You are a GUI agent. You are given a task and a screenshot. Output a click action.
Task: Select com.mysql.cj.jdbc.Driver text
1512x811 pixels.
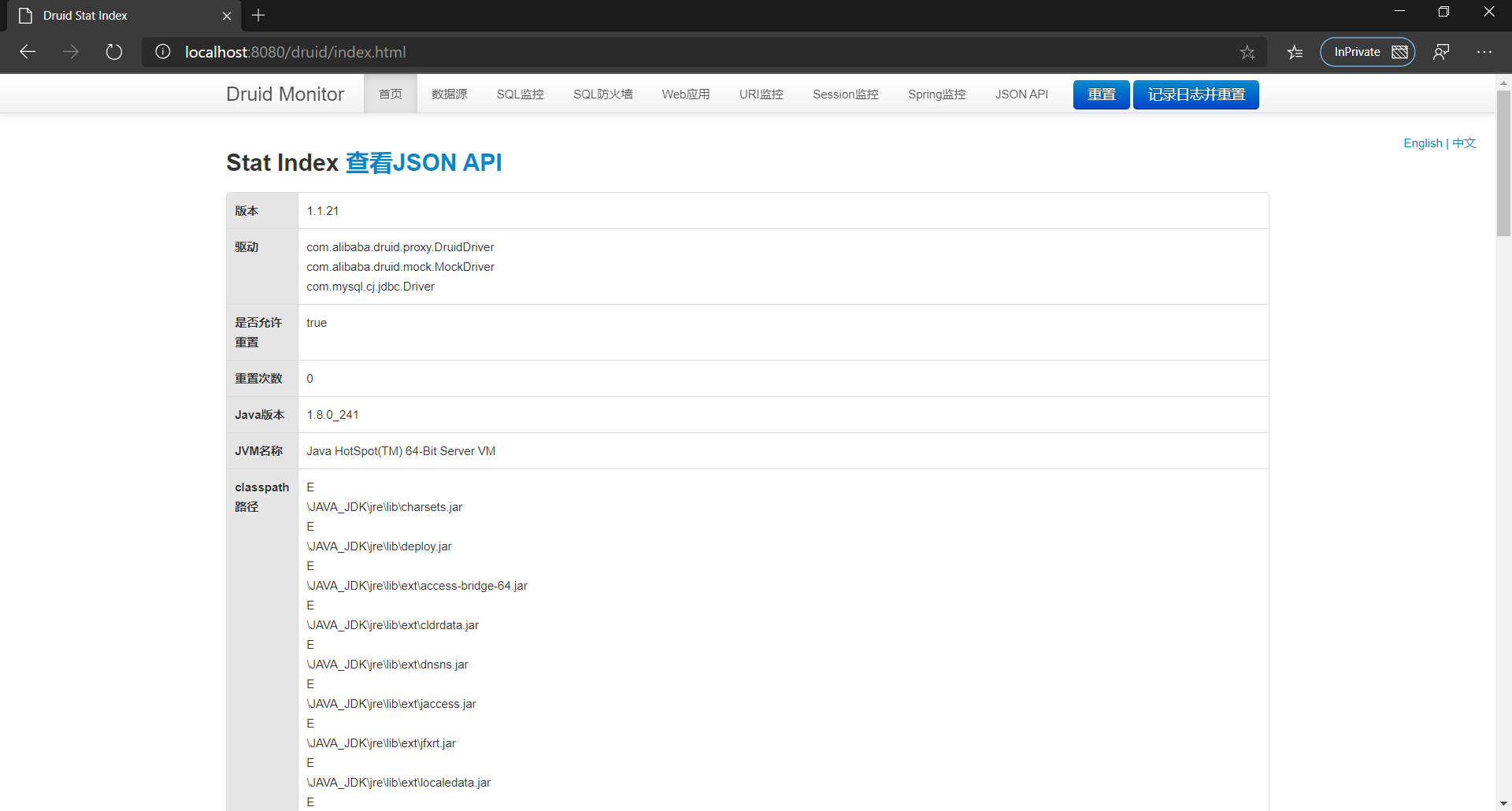coord(371,287)
